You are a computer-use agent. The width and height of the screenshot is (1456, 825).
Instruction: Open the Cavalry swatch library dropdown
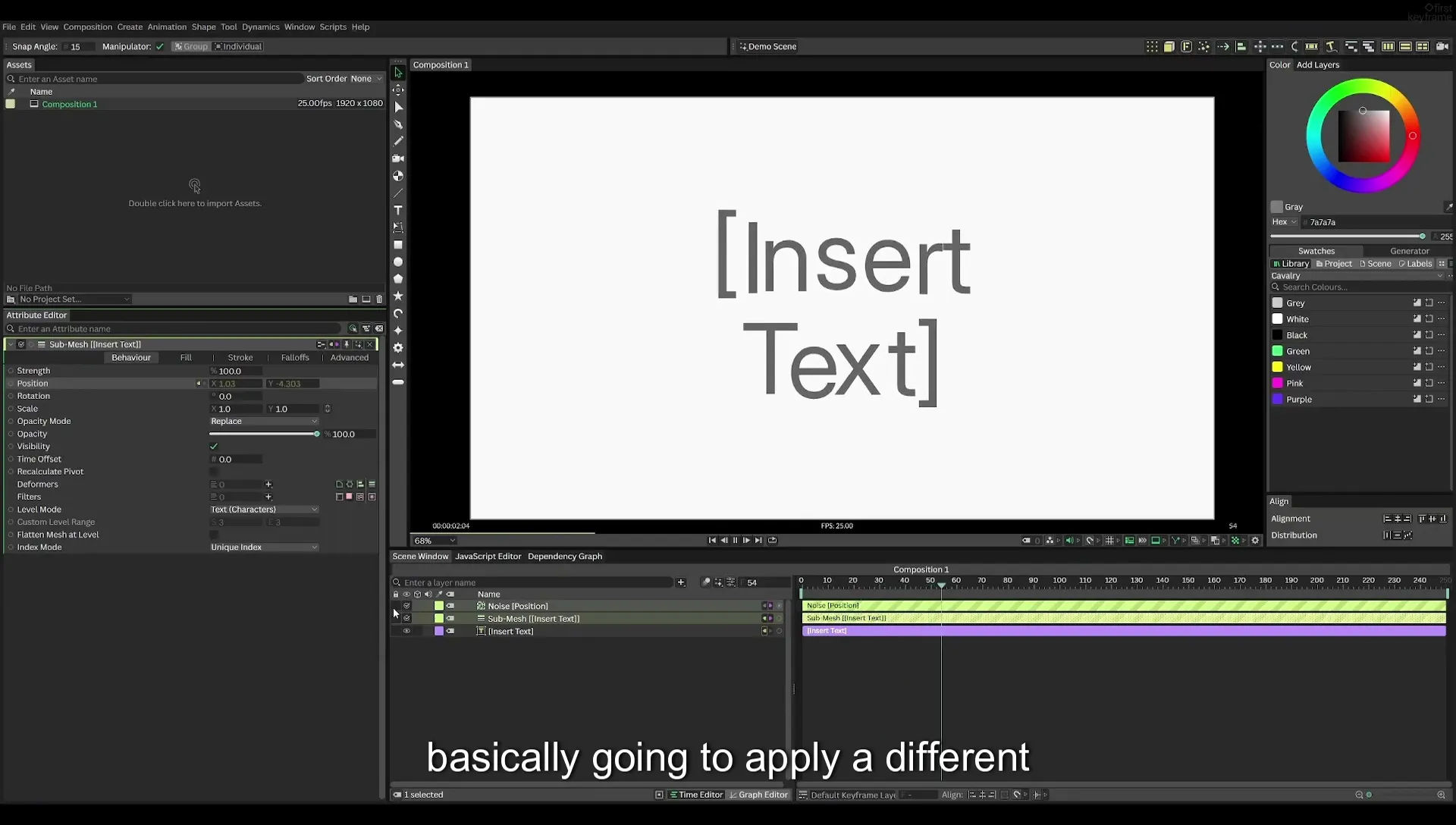pyautogui.click(x=1357, y=276)
